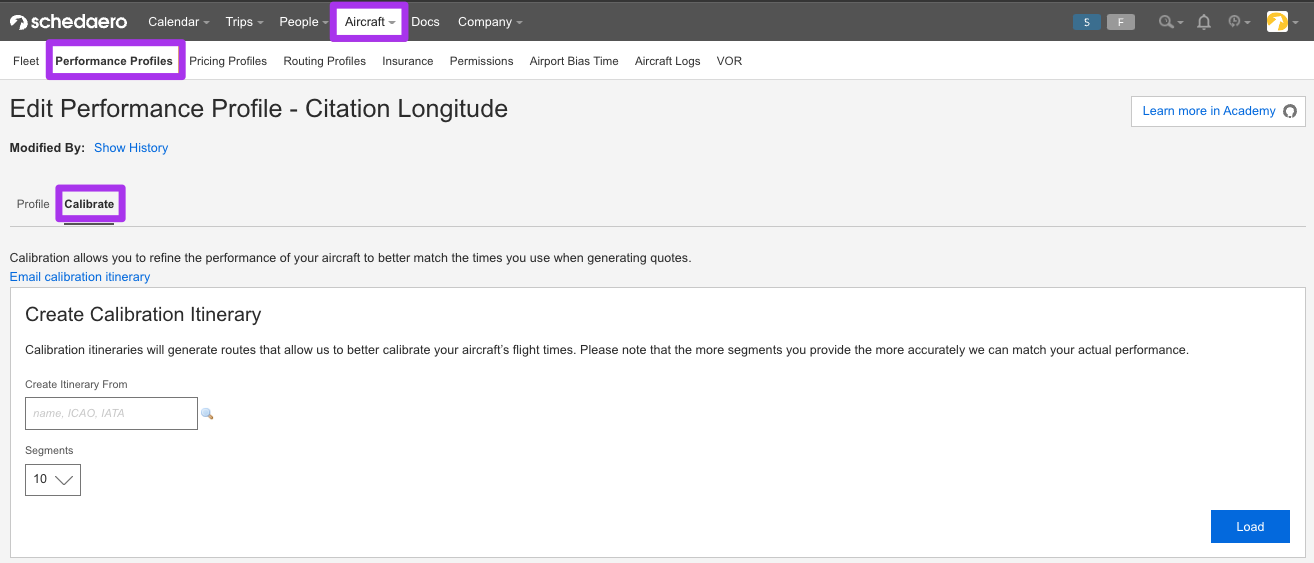Open the recent history clock icon
The width and height of the screenshot is (1314, 563).
click(1239, 22)
